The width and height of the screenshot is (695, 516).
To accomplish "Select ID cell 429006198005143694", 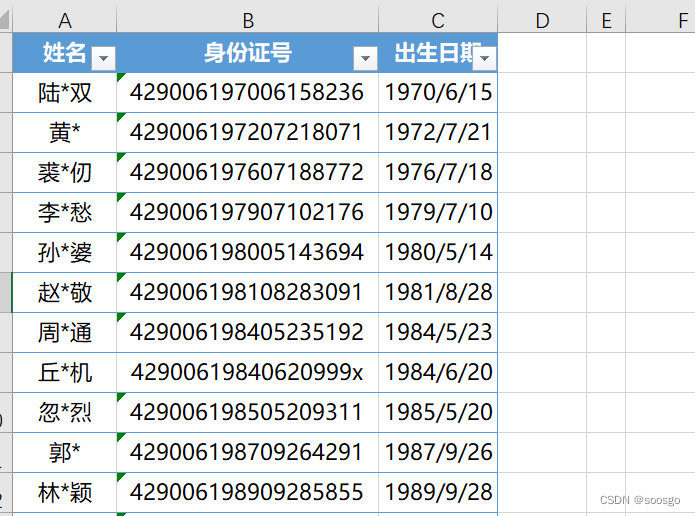I will [247, 252].
